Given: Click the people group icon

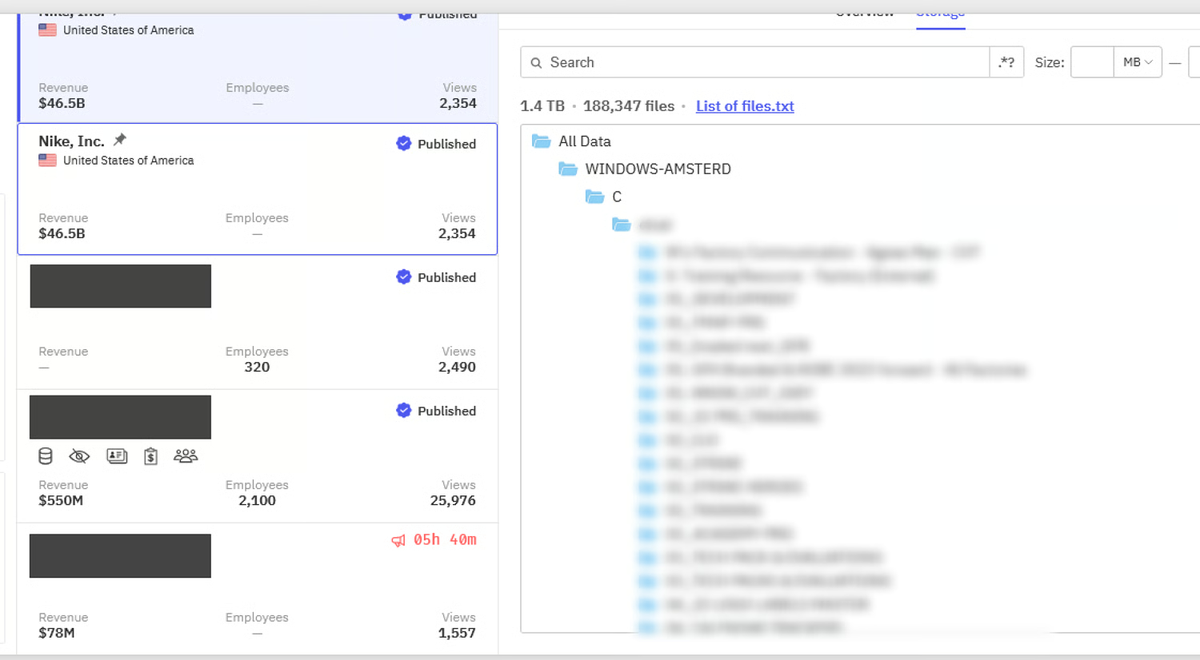Looking at the screenshot, I should tap(185, 456).
